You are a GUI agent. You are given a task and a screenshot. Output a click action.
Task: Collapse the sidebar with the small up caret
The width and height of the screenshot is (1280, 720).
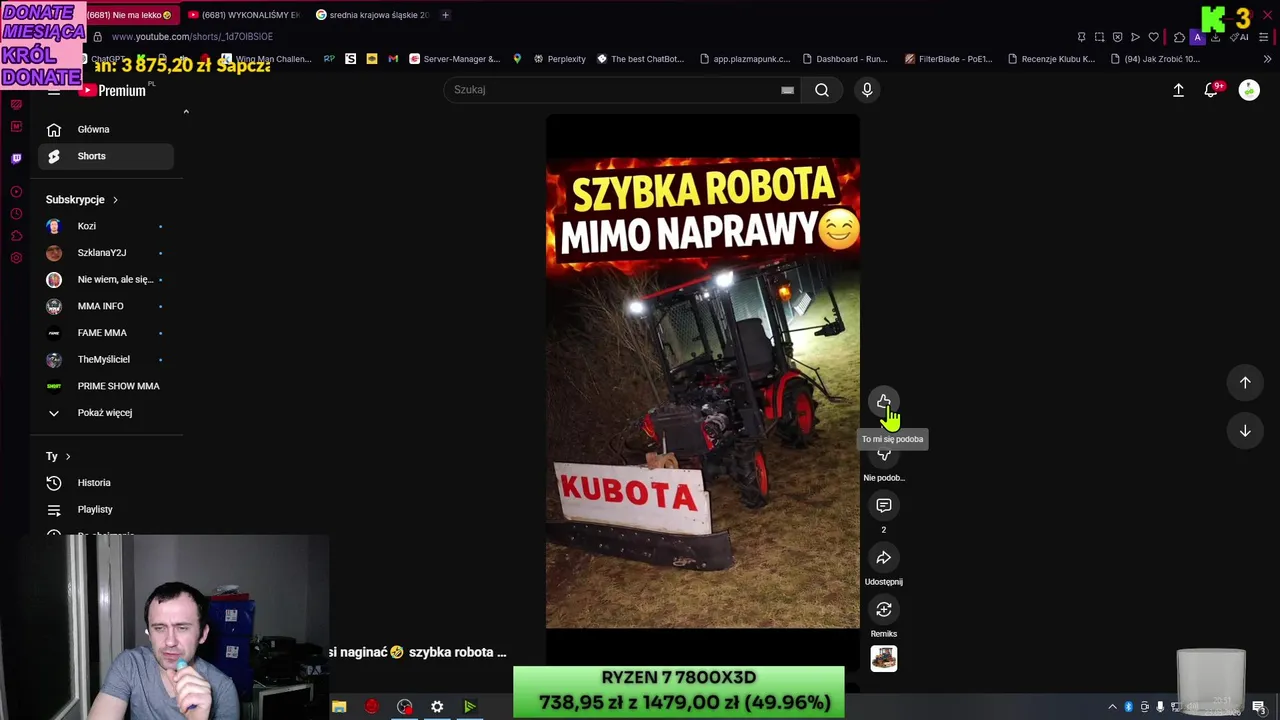click(186, 112)
